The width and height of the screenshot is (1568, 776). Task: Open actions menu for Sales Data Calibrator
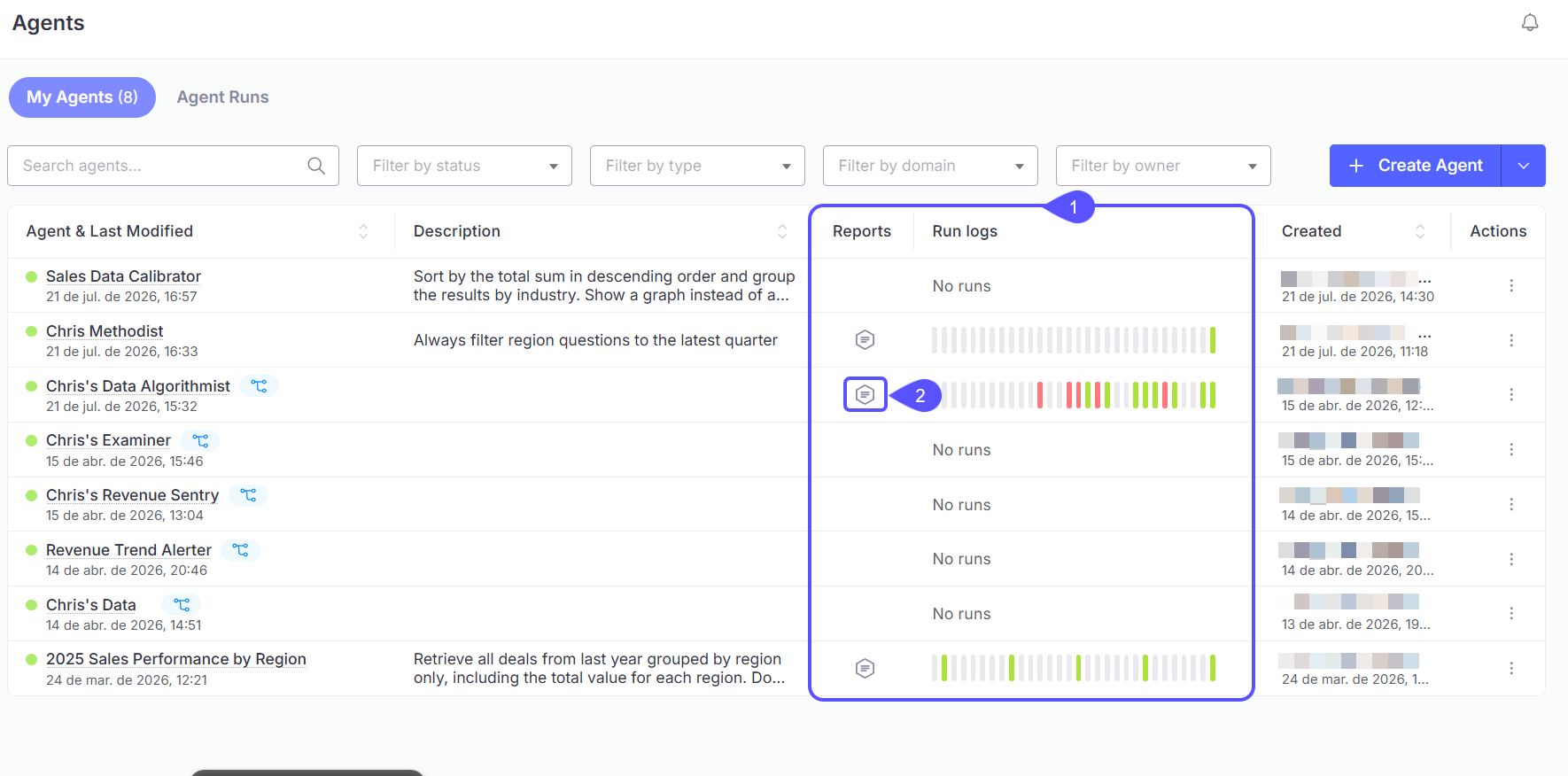(1511, 285)
